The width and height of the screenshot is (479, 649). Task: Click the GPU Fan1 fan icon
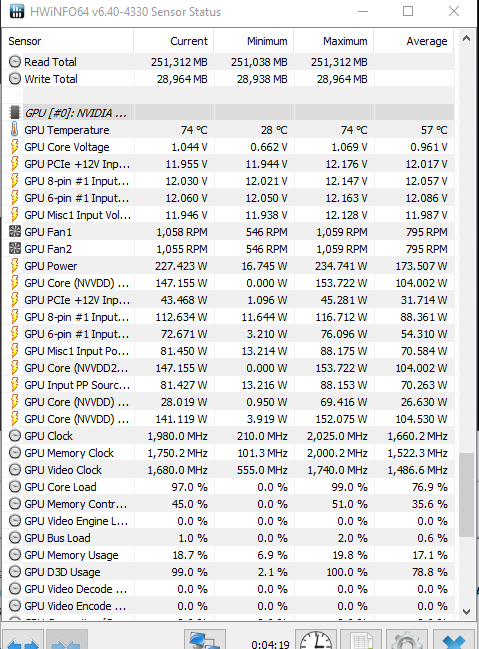tap(14, 231)
